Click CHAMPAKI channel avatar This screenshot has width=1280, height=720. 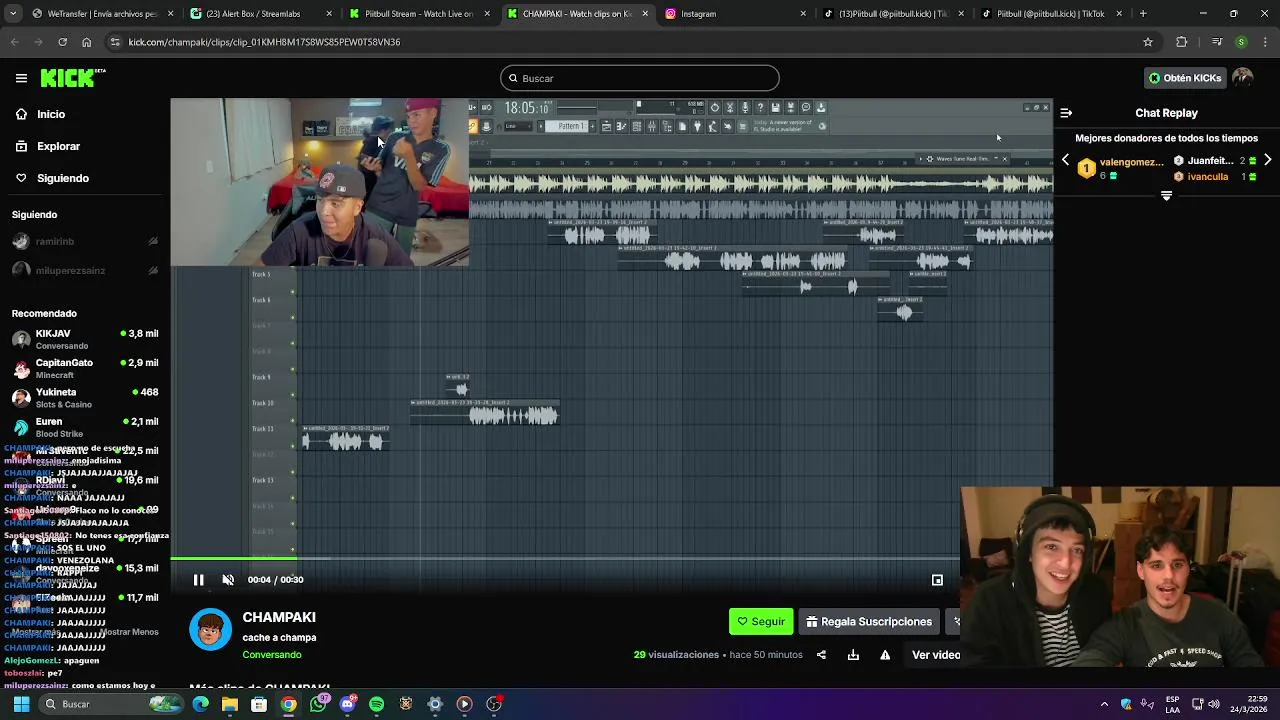210,629
